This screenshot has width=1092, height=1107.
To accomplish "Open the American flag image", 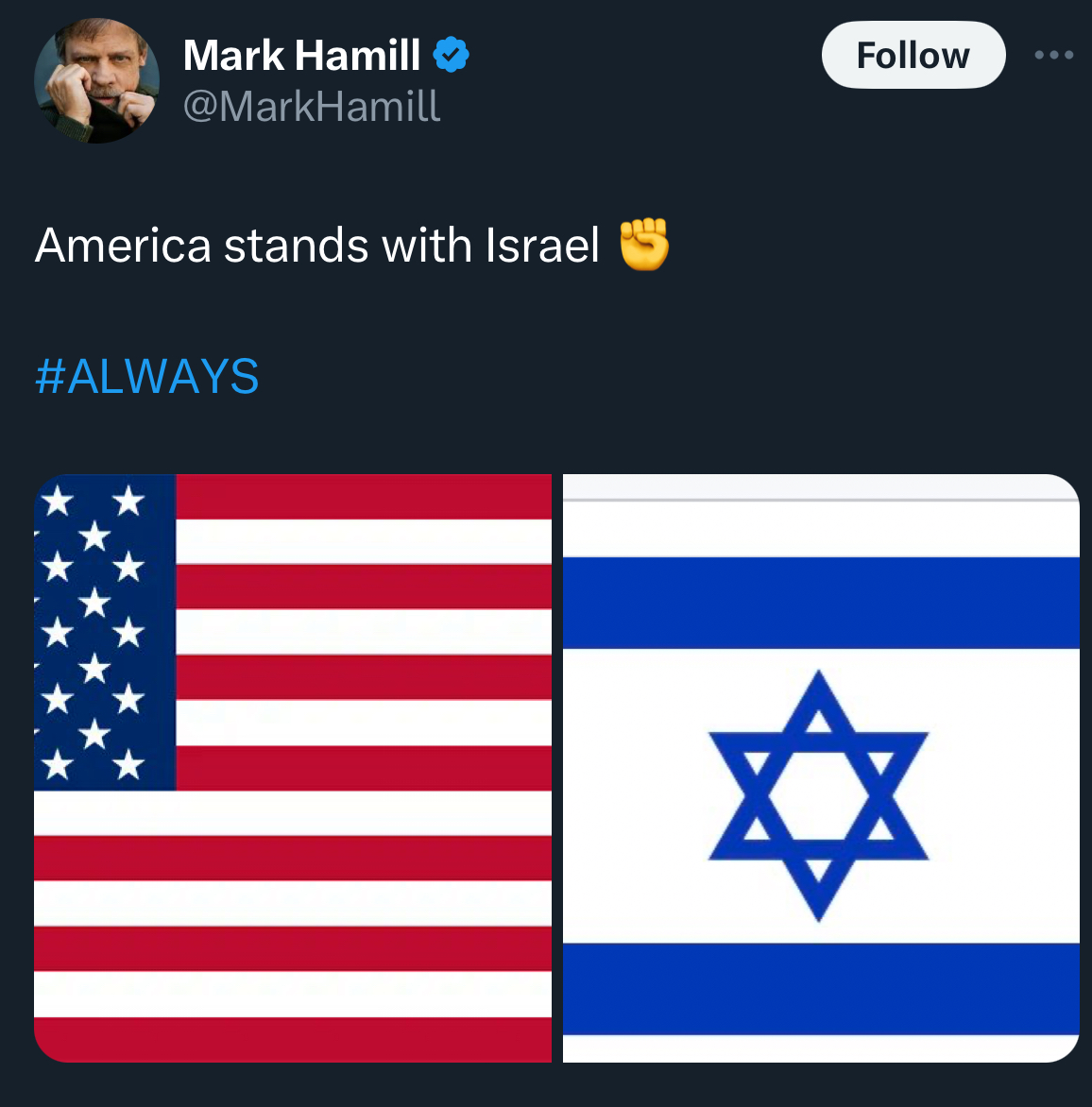I will point(293,768).
